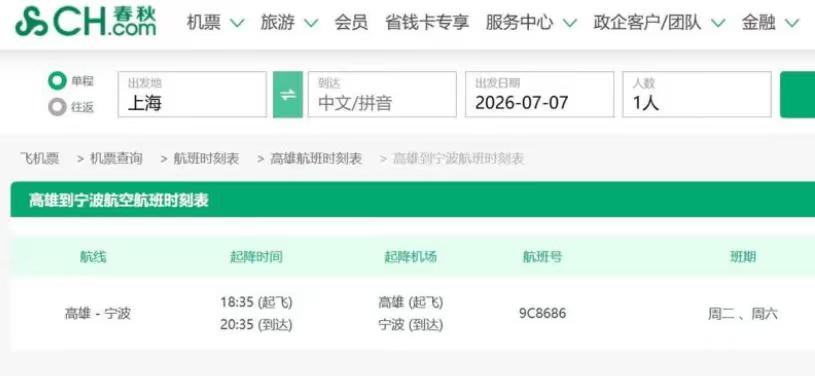815x376 pixels.
Task: Go to 飞机票 breadcrumb link
Action: click(x=40, y=159)
